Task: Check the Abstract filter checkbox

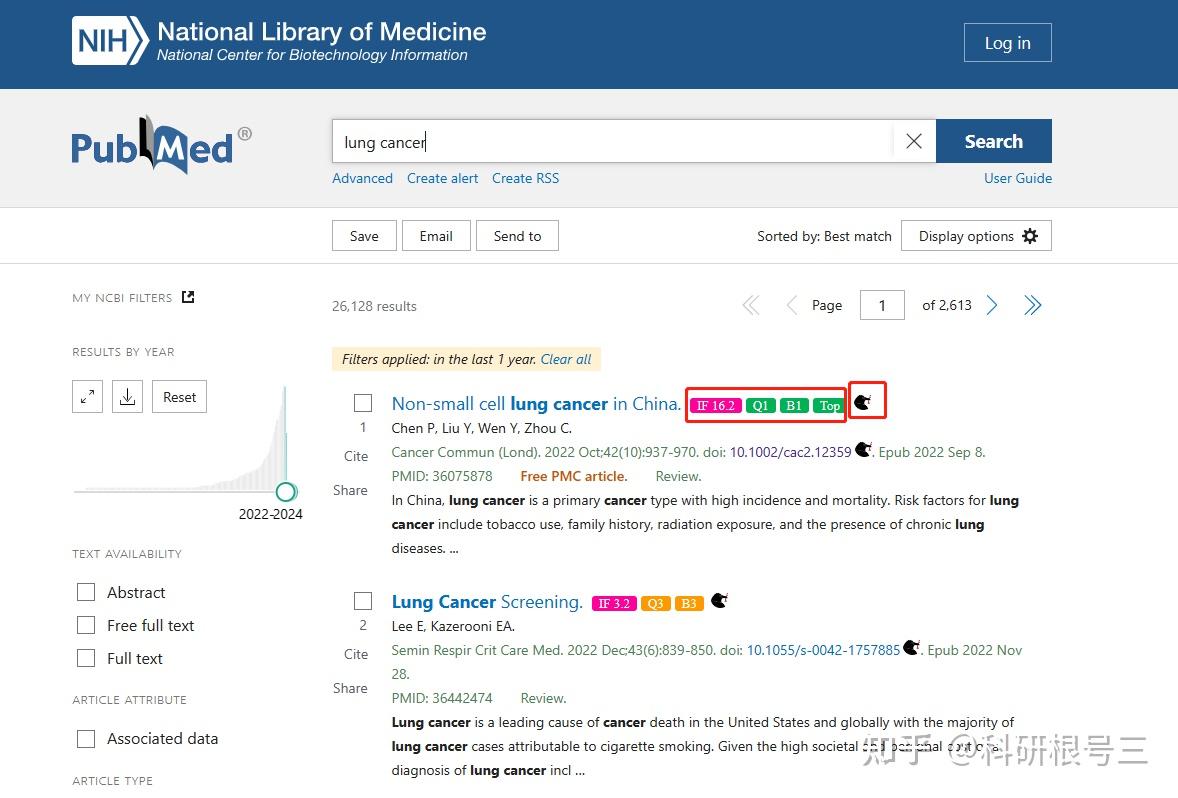Action: click(86, 592)
